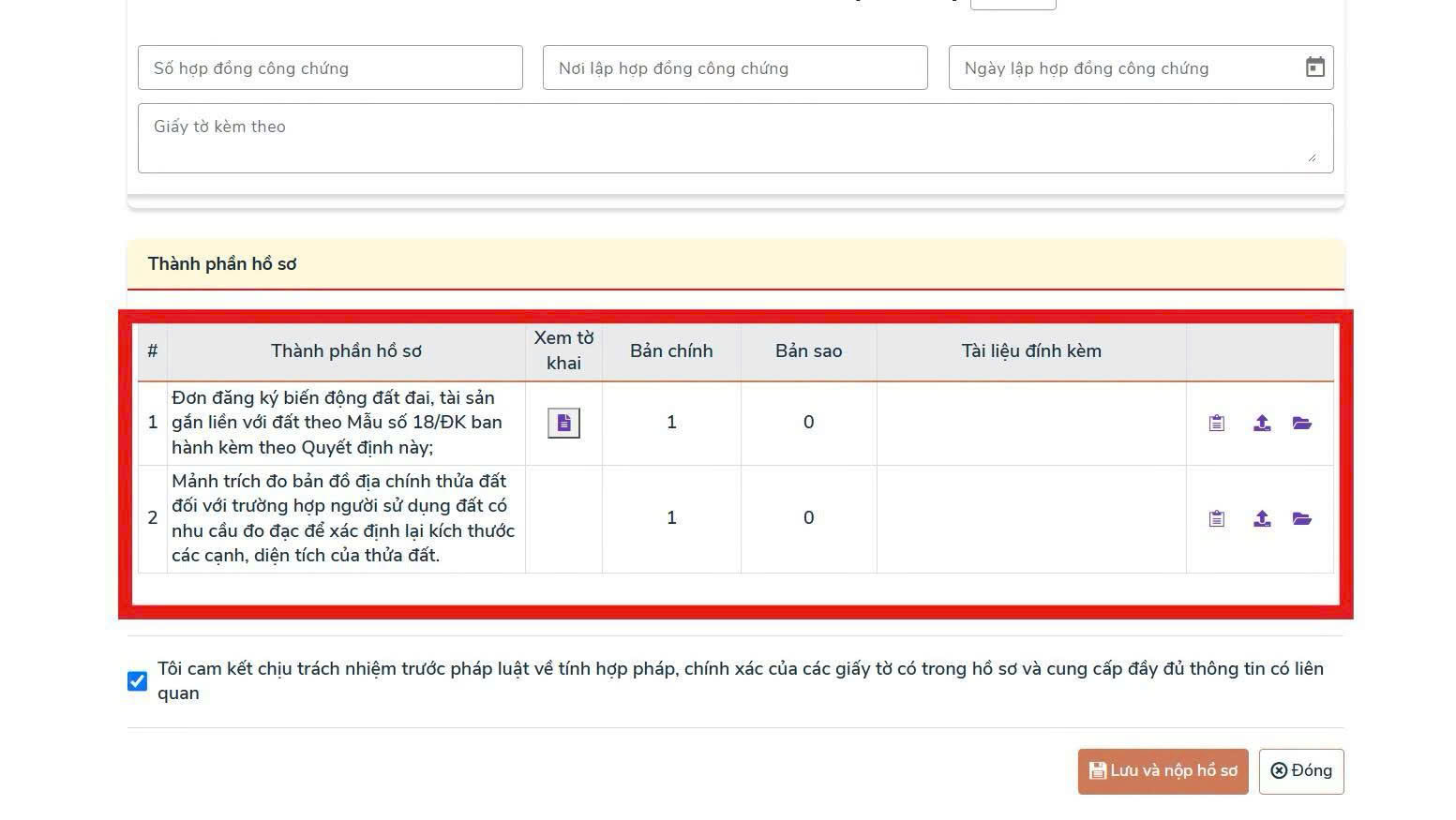The width and height of the screenshot is (1456, 820).
Task: Open folder icon for row 1 (Đơn đăng ký)
Action: (x=1302, y=424)
